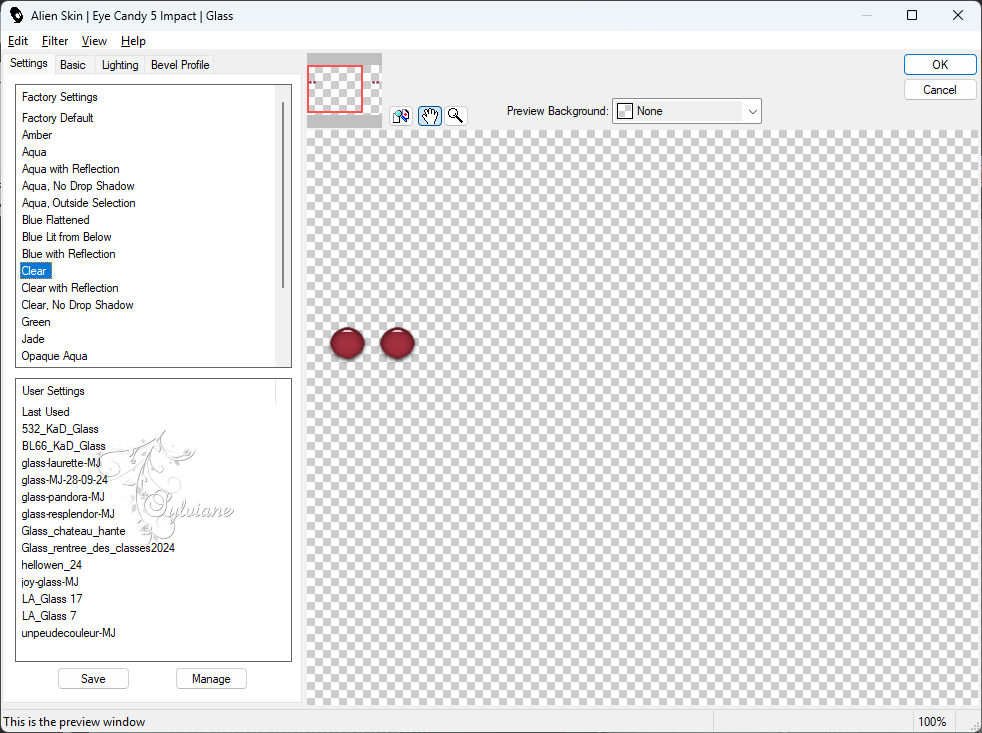The height and width of the screenshot is (733, 982).
Task: Click the Factory Settings list scrollbar
Action: [283, 195]
